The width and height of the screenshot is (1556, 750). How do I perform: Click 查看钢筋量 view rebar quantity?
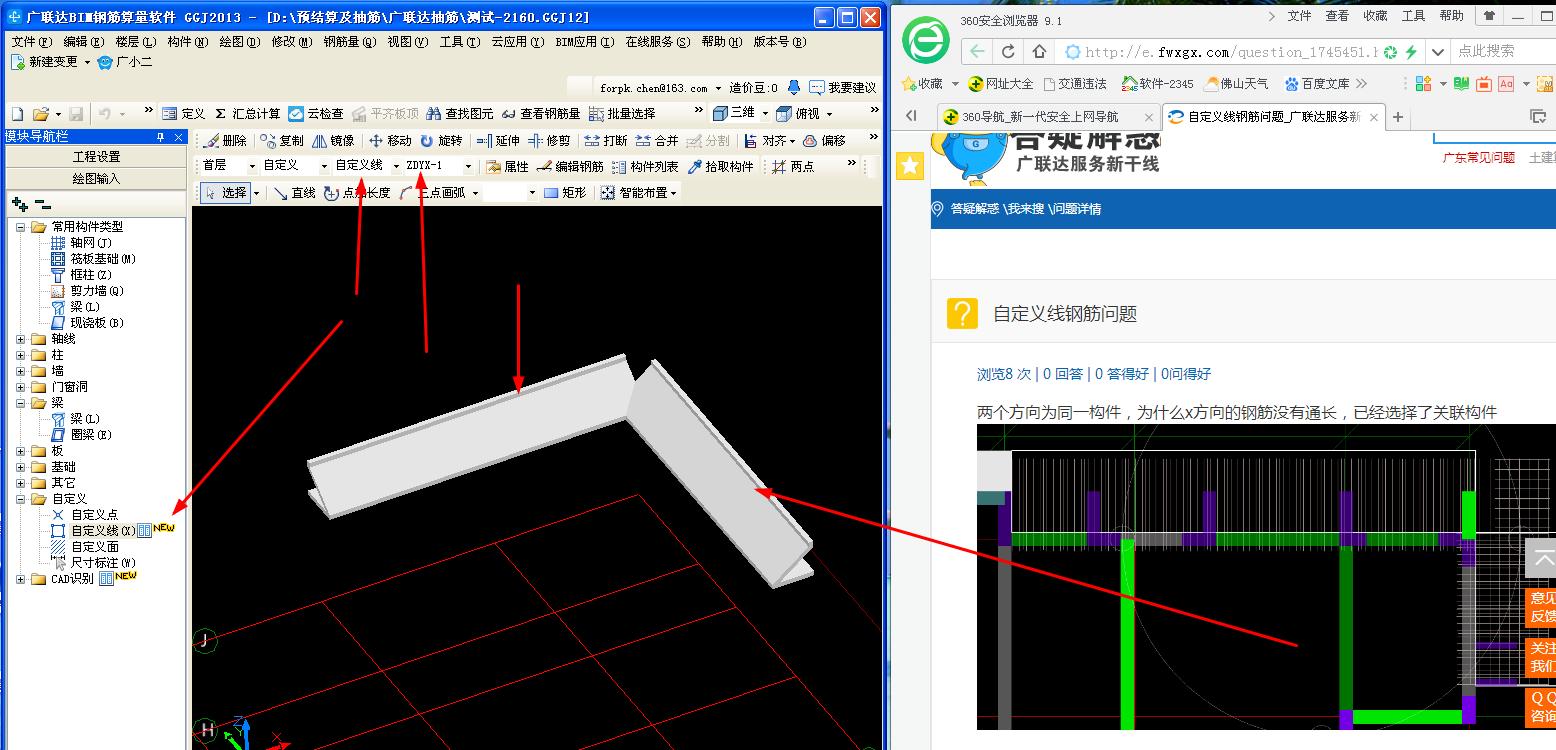[x=541, y=114]
